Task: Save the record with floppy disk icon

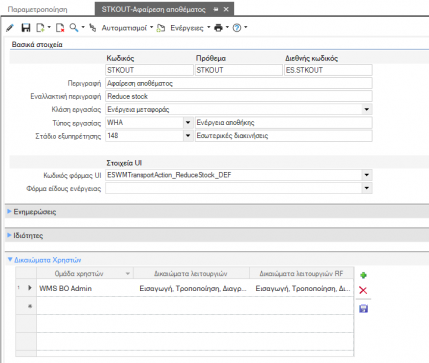Action: 26,28
